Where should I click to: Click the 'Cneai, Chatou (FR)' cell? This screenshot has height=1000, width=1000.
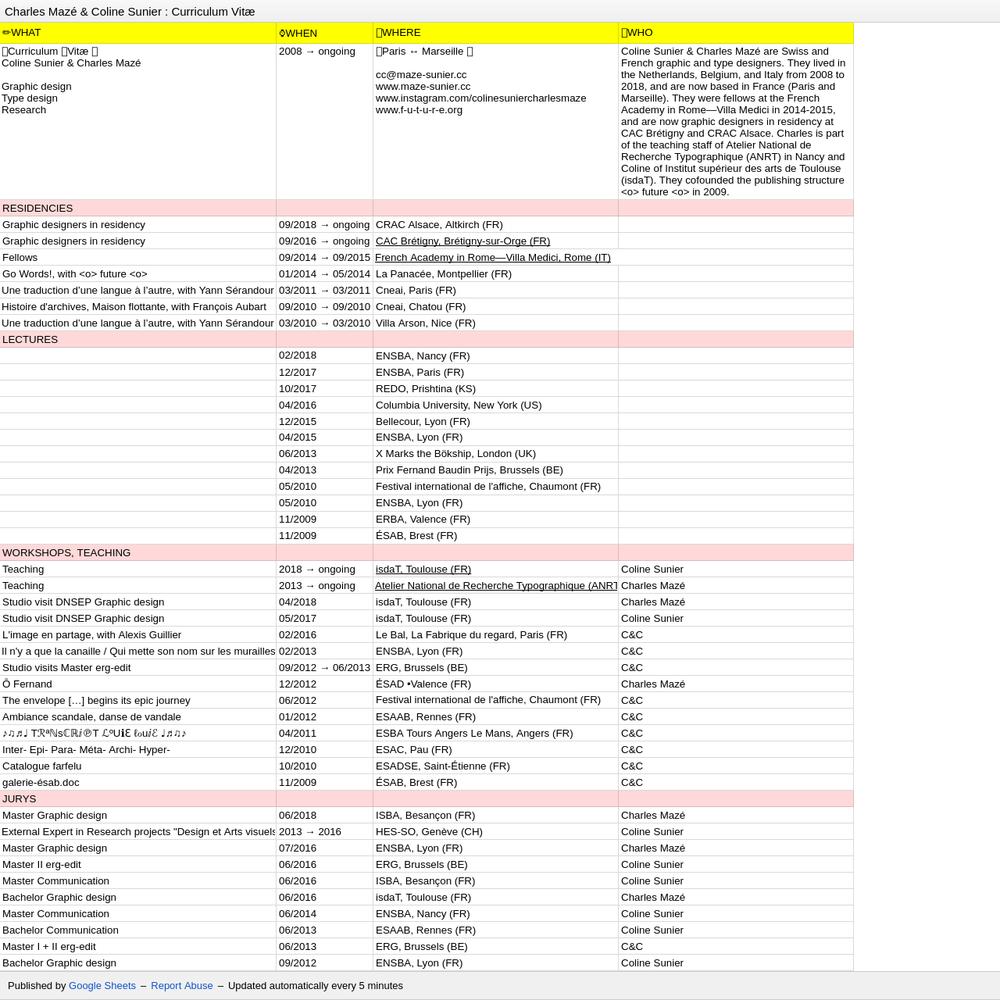click(x=496, y=307)
